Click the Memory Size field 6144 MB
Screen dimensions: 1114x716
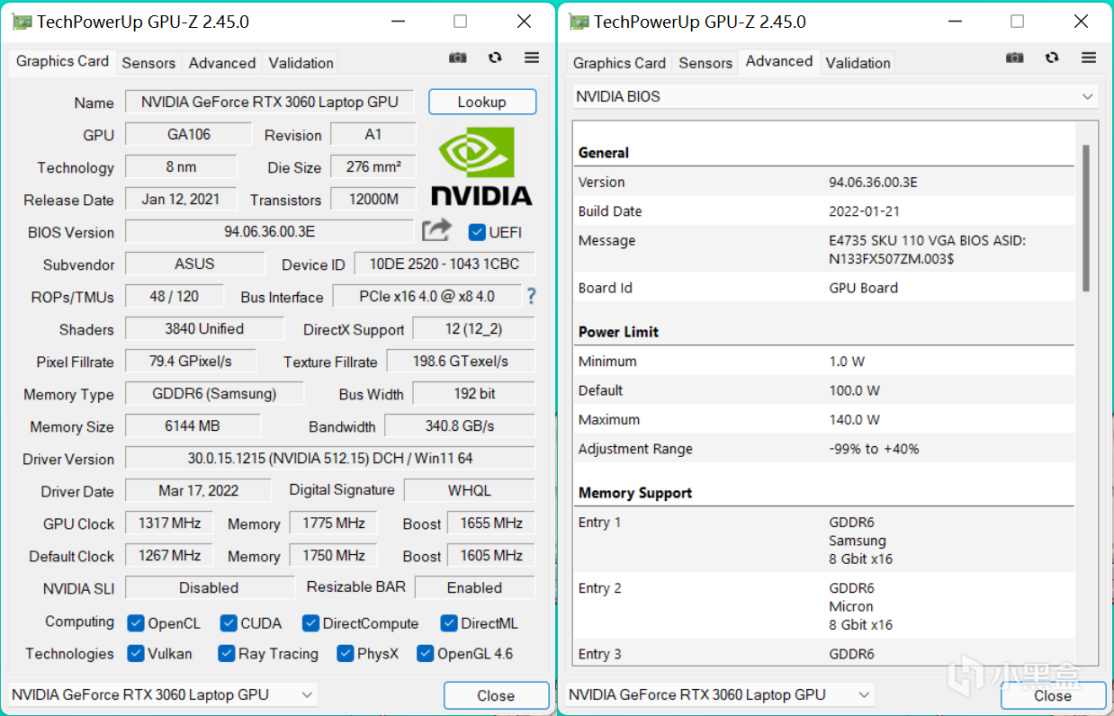tap(193, 425)
